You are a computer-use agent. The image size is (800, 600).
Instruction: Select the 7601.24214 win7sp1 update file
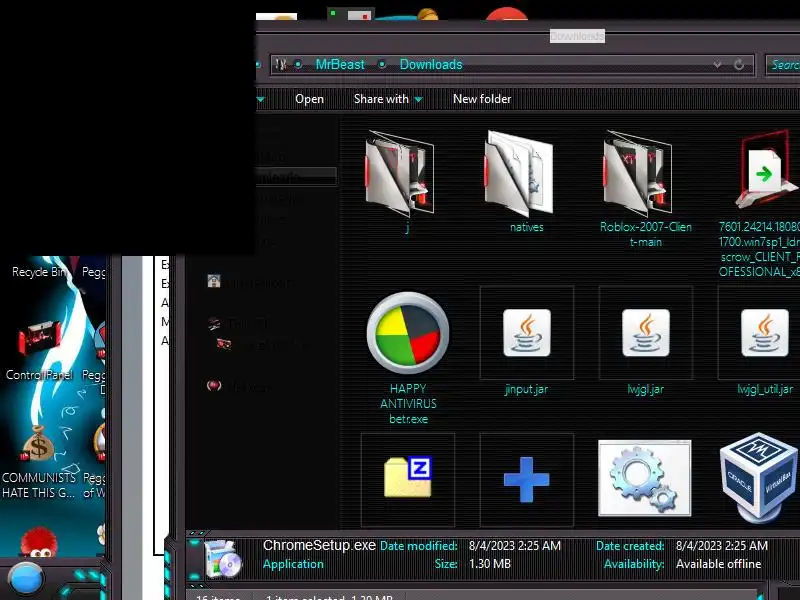(766, 171)
